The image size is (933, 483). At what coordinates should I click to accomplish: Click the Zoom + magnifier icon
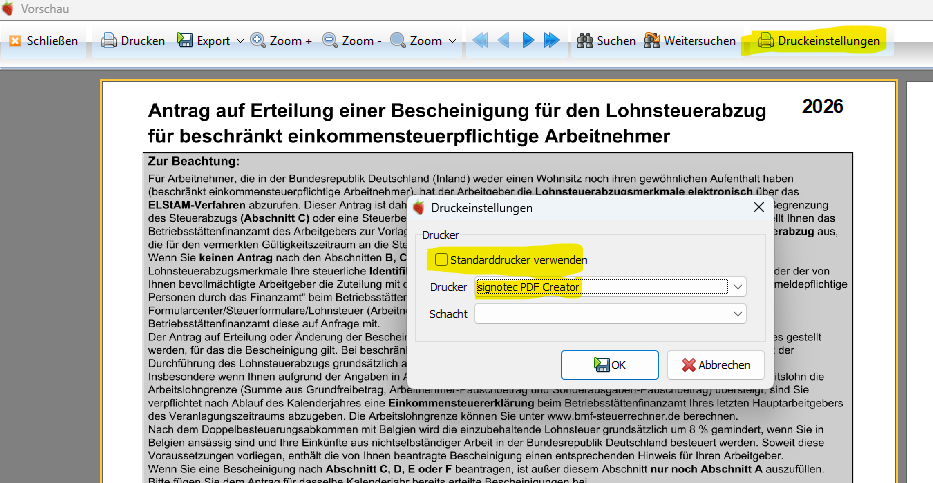[258, 40]
